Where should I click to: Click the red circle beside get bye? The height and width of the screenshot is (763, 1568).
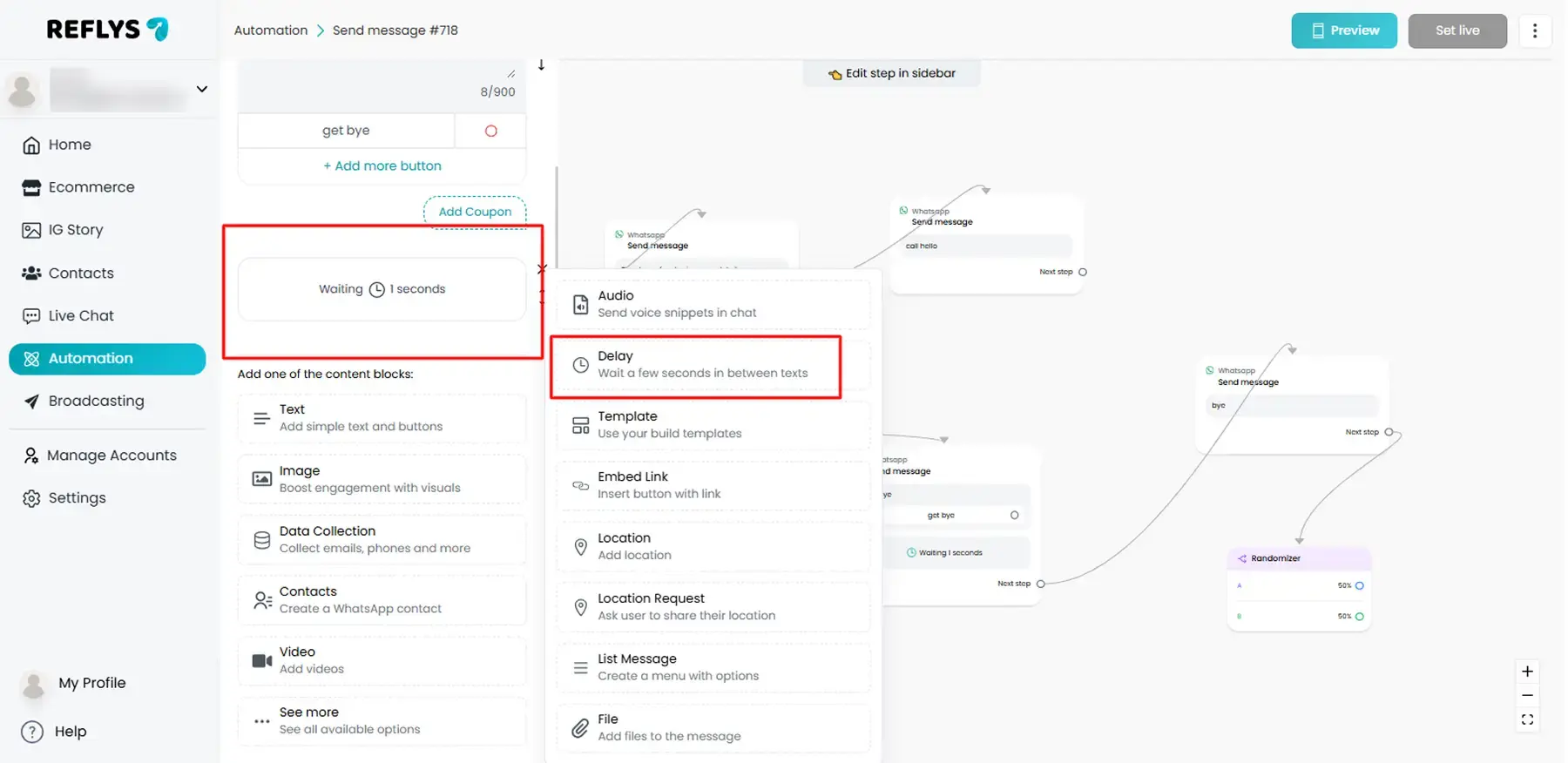pyautogui.click(x=491, y=131)
